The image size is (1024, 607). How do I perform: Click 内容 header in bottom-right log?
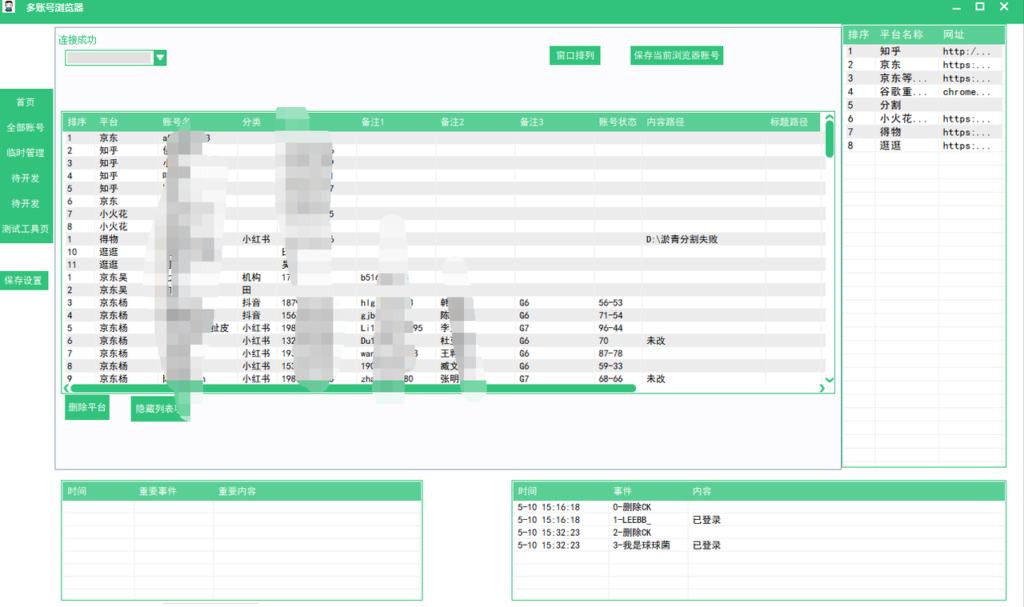pyautogui.click(x=702, y=491)
